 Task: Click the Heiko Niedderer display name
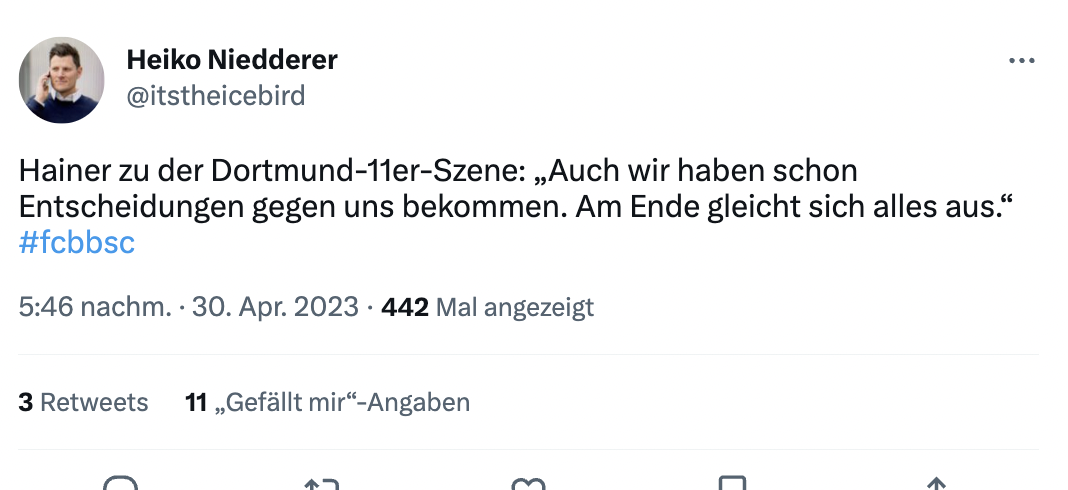pos(231,60)
